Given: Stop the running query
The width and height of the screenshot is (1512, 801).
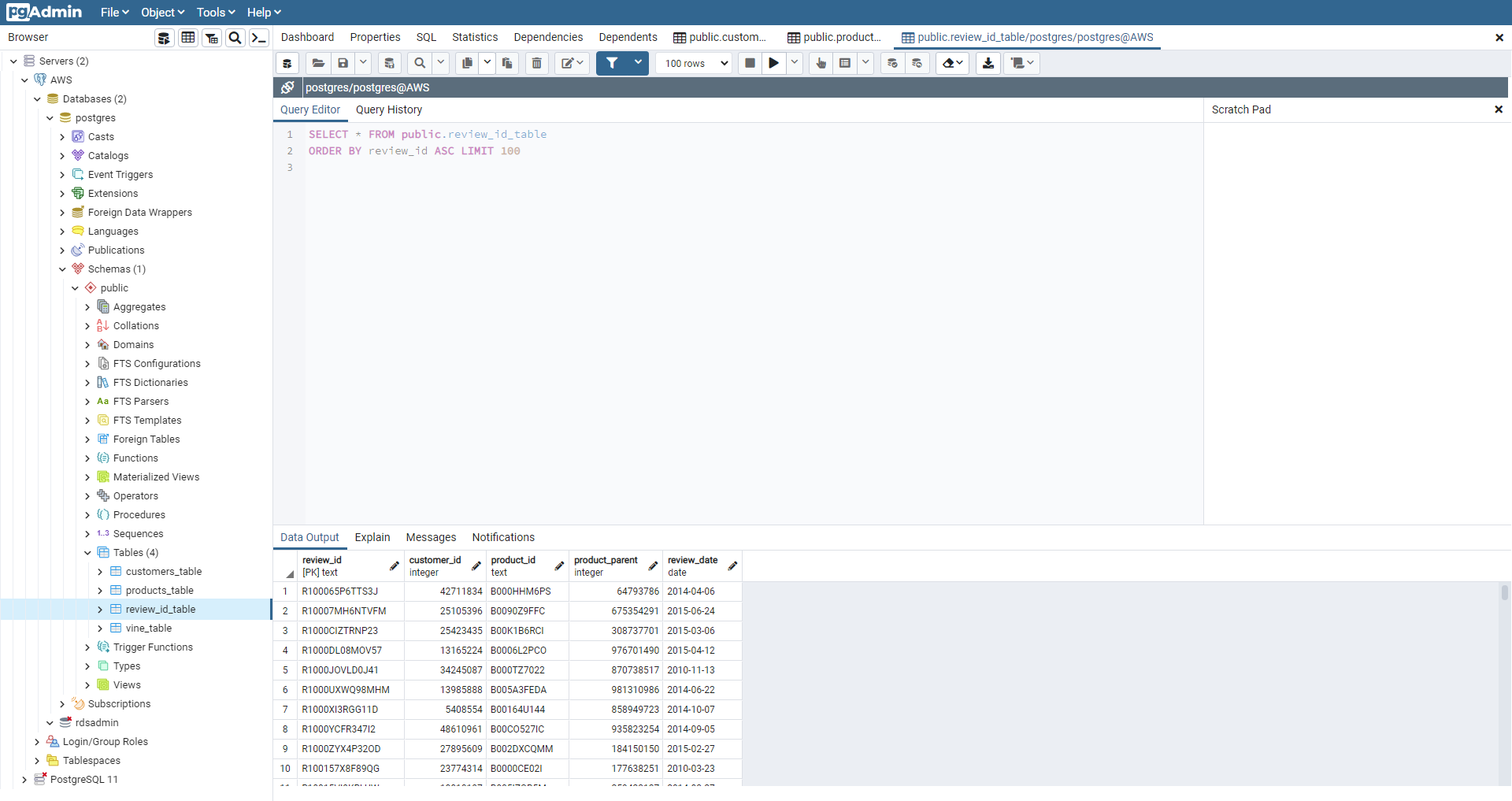Looking at the screenshot, I should [x=750, y=63].
